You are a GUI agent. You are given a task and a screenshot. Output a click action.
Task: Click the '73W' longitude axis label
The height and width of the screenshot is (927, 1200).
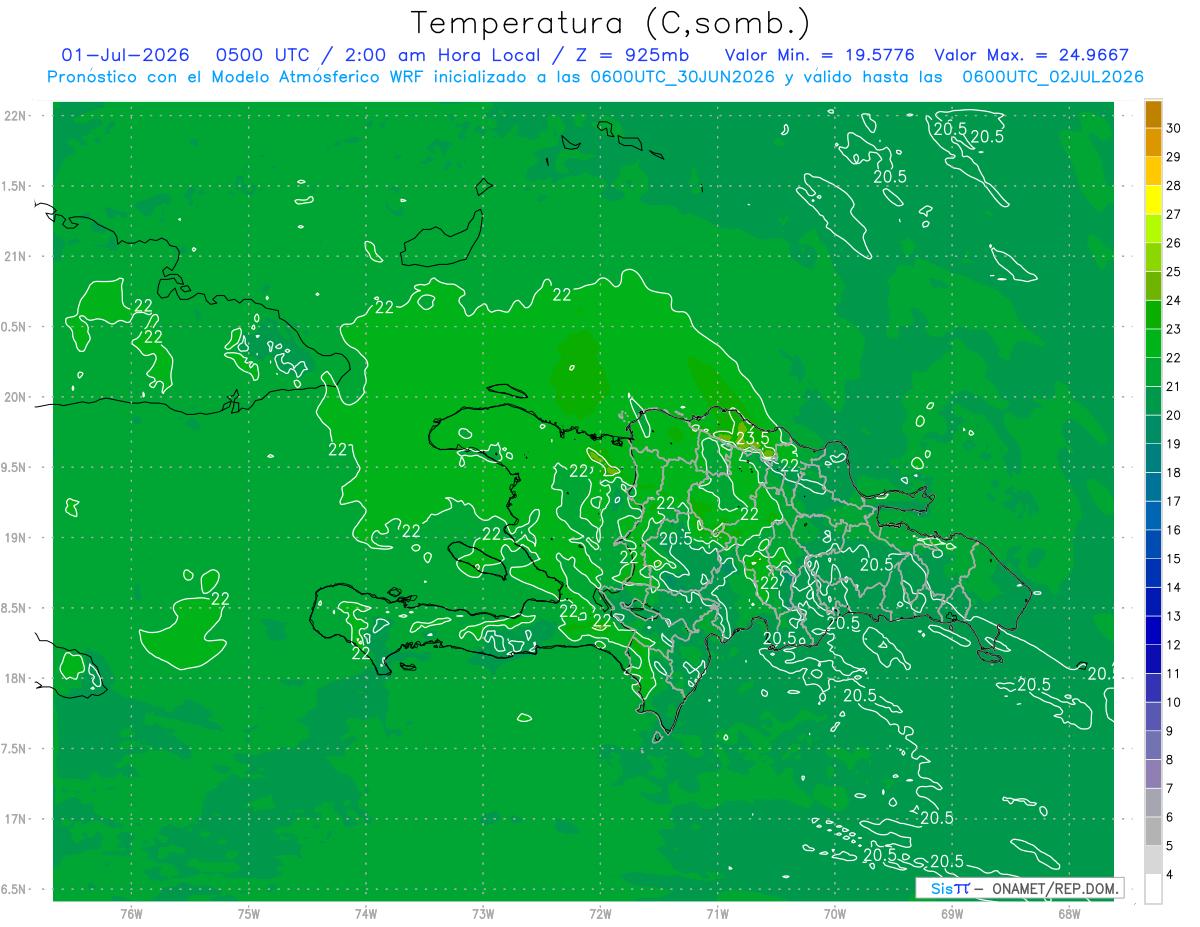[483, 914]
